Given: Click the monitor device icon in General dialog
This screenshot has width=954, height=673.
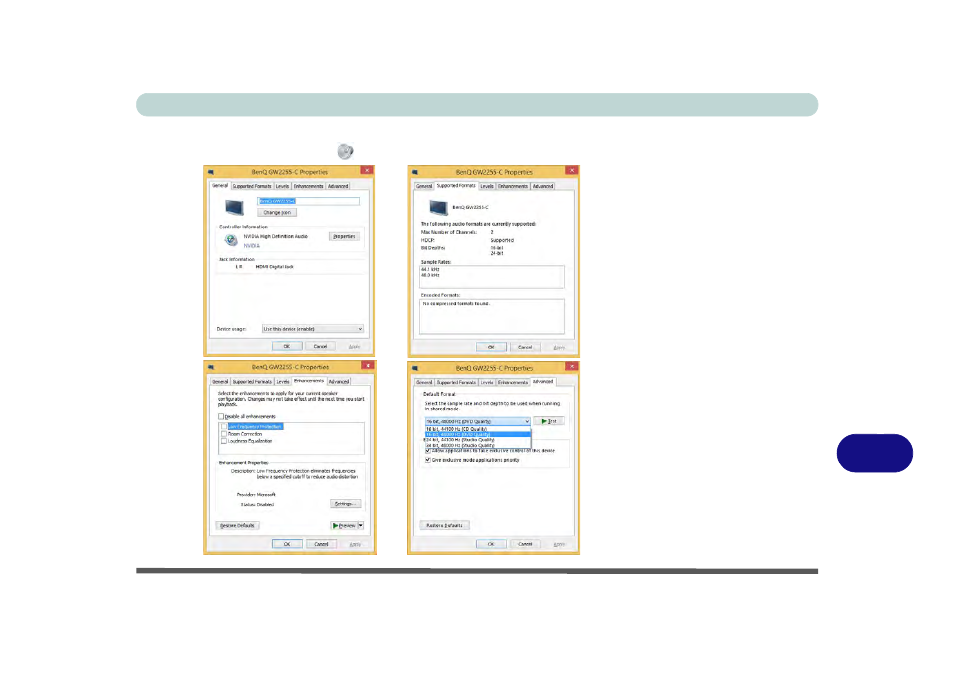Looking at the screenshot, I should pyautogui.click(x=234, y=207).
